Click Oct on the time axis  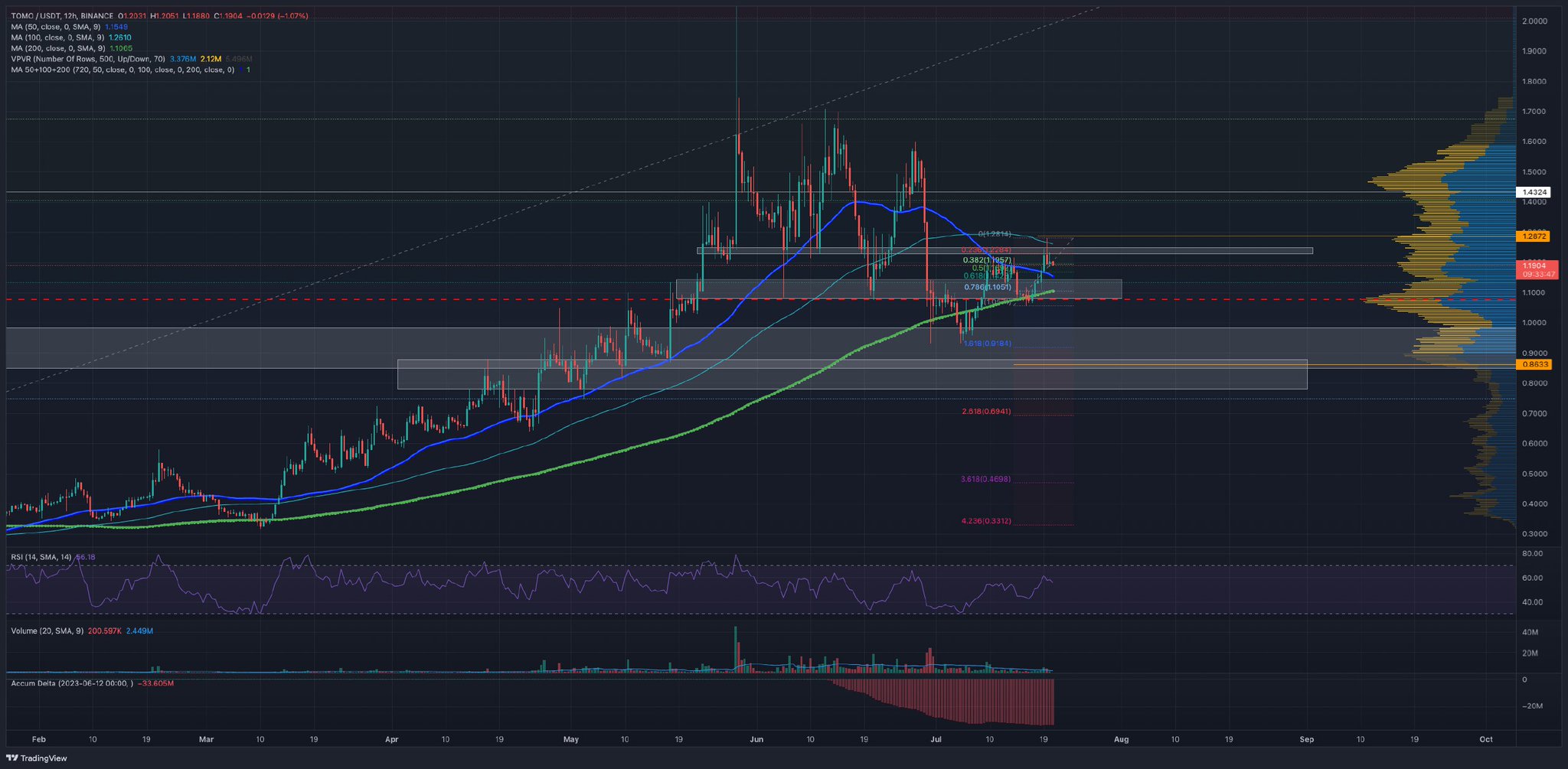1485,739
